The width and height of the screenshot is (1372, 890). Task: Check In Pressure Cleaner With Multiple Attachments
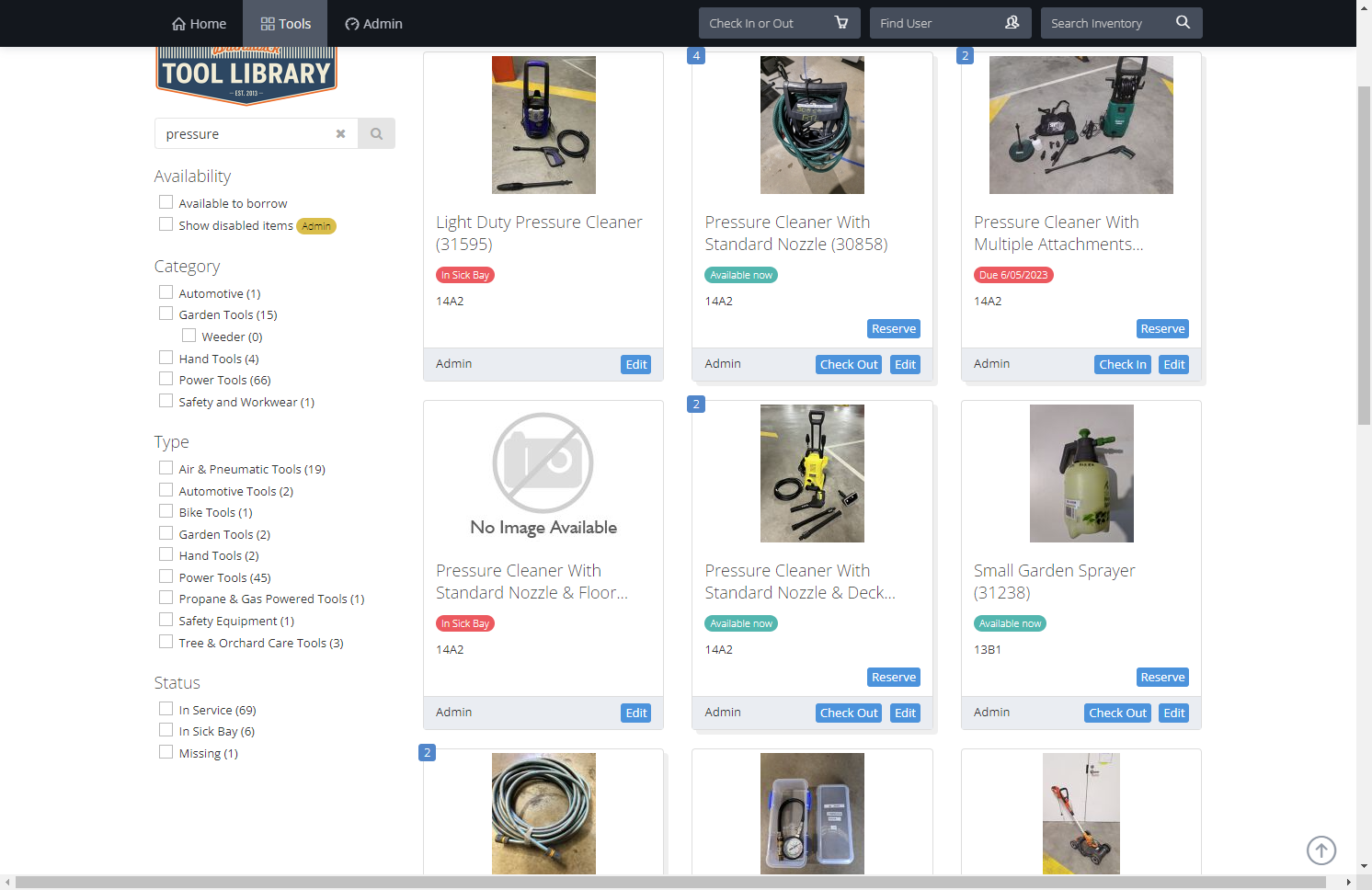click(x=1123, y=365)
